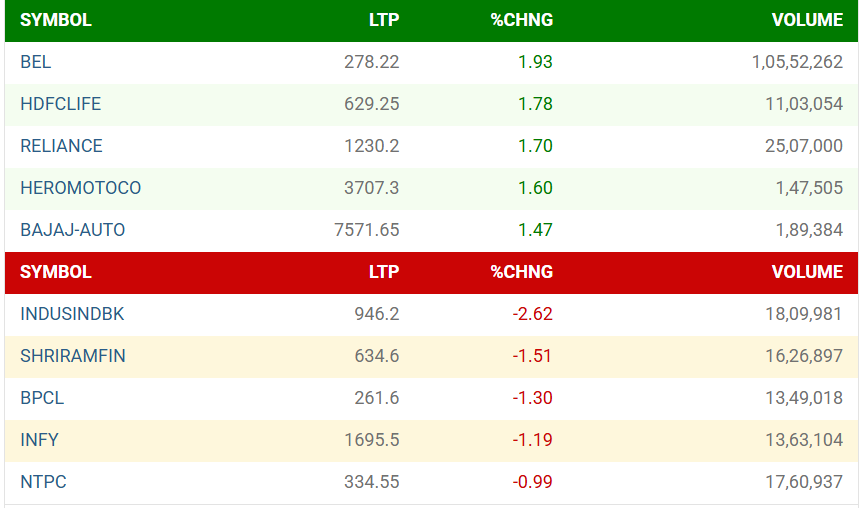Screen dimensions: 862x508
Task: Click the INFY symbol
Action: point(39,440)
